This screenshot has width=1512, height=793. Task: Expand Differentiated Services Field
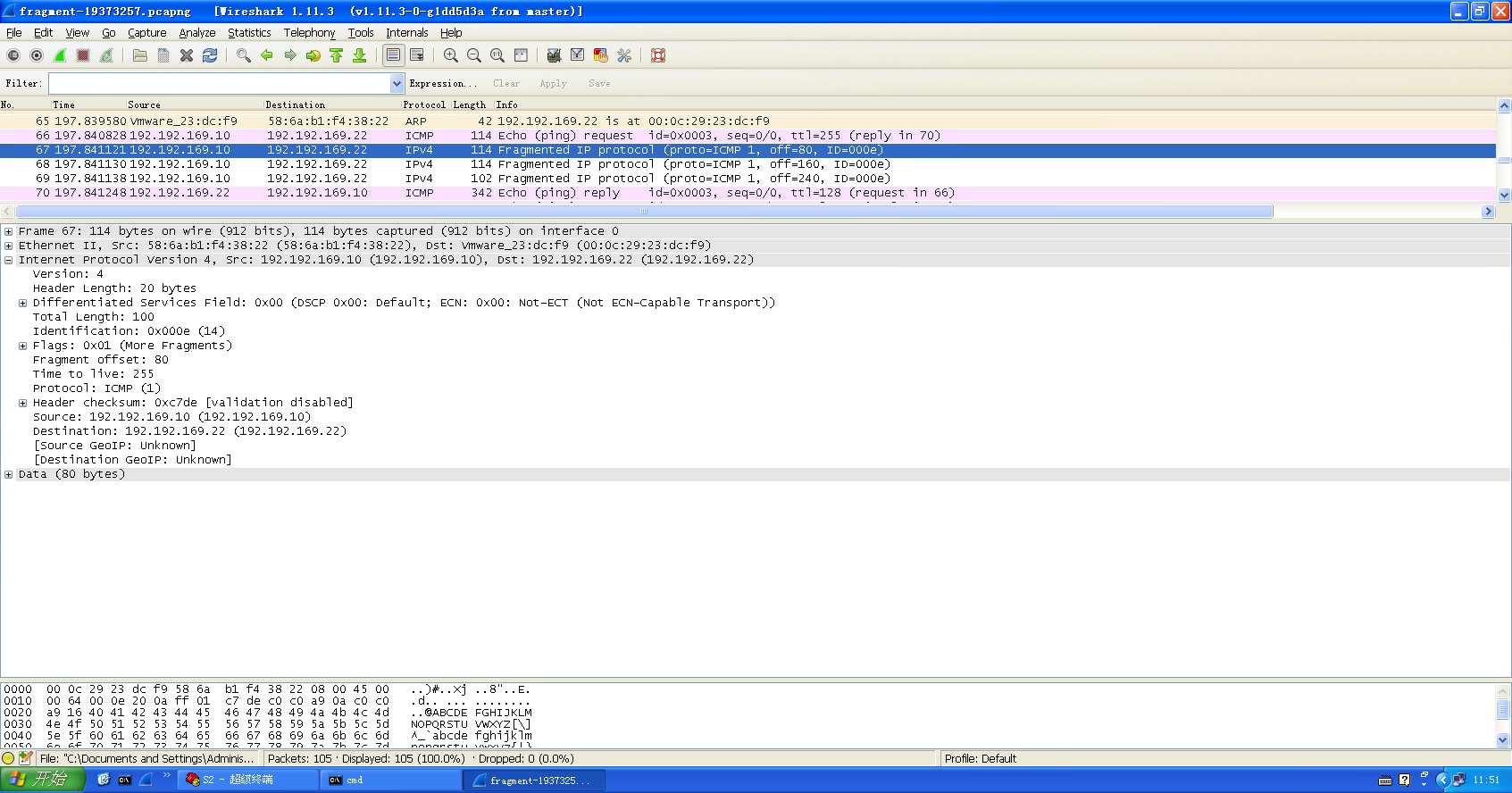coord(22,303)
